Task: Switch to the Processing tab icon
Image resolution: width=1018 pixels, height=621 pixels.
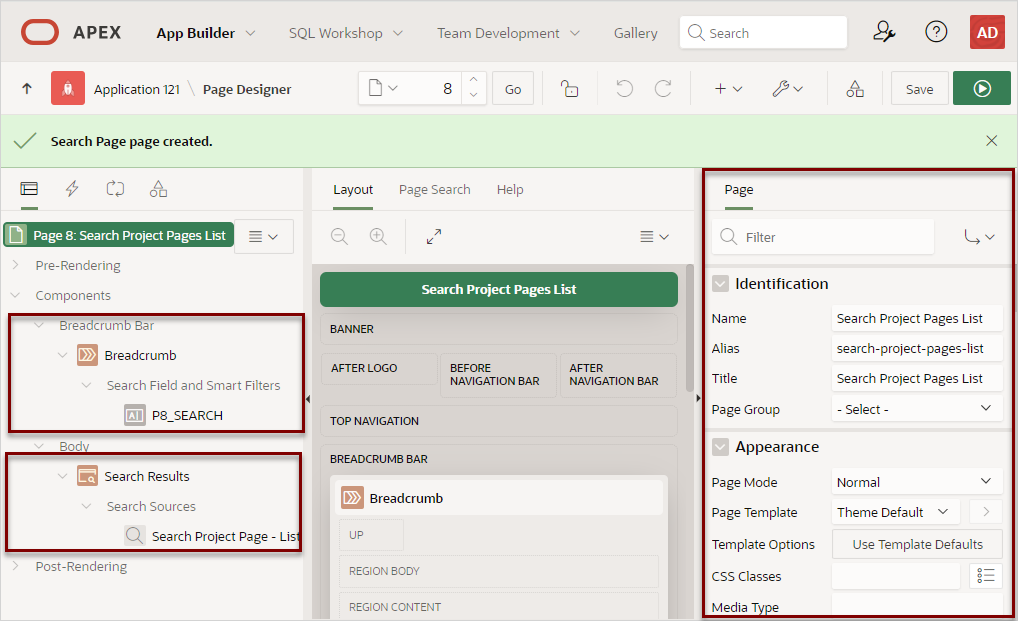Action: point(115,189)
